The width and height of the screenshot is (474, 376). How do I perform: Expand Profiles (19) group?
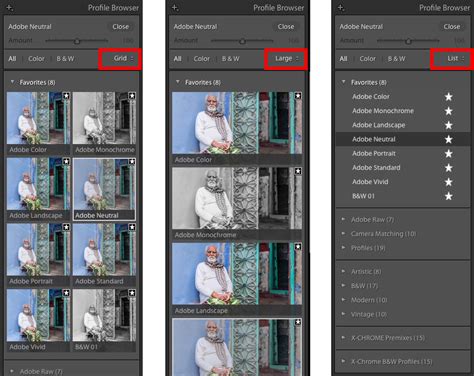(x=343, y=248)
